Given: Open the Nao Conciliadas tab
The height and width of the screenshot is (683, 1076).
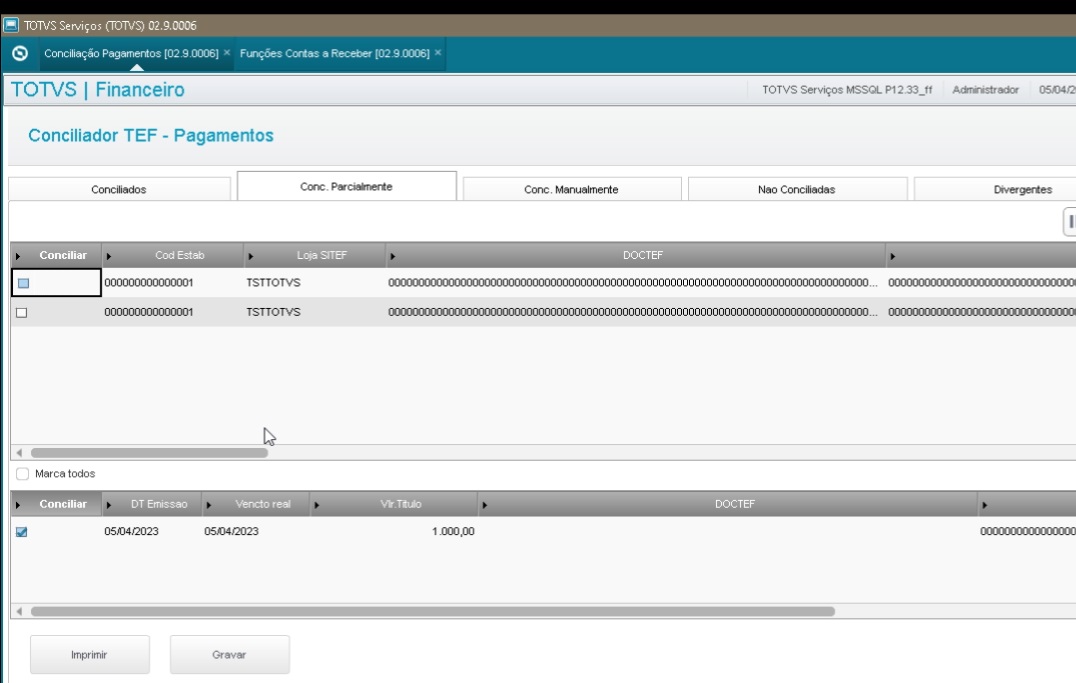Looking at the screenshot, I should tap(797, 189).
